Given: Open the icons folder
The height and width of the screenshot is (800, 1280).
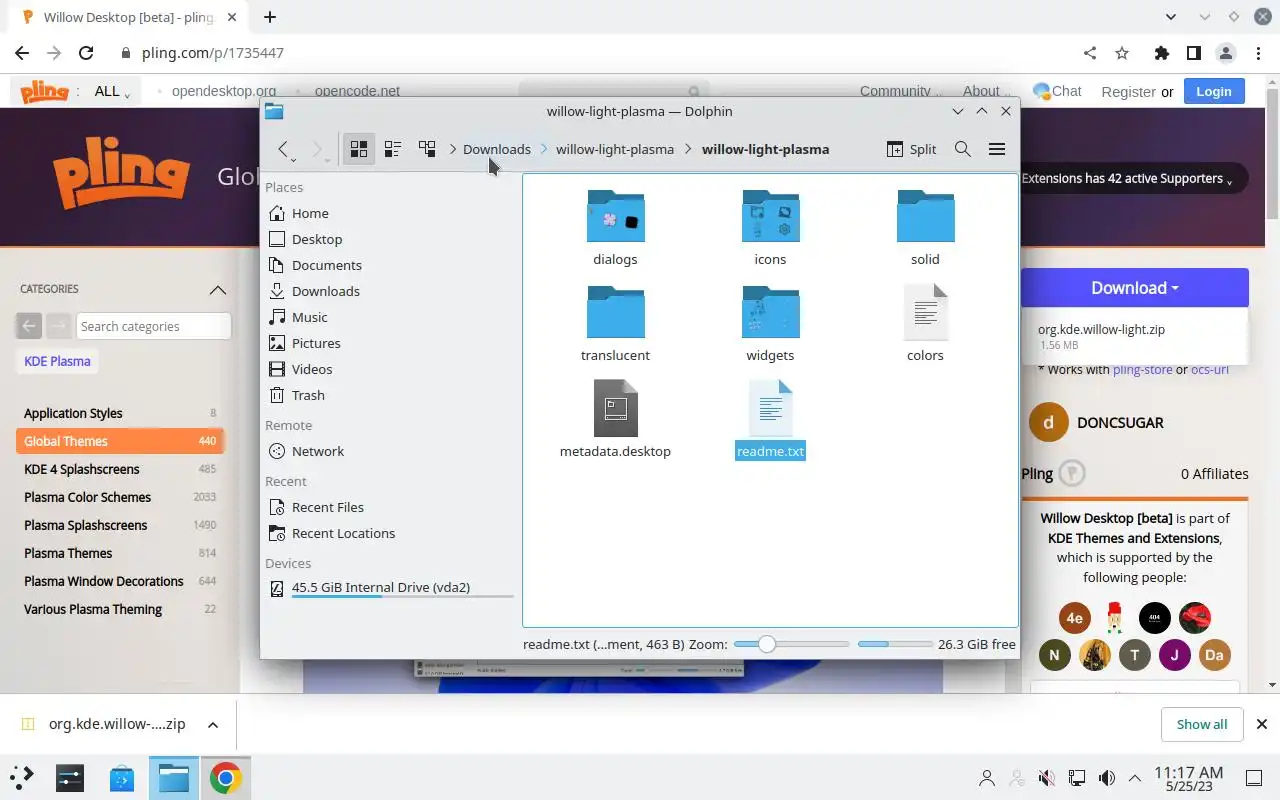Looking at the screenshot, I should click(770, 228).
